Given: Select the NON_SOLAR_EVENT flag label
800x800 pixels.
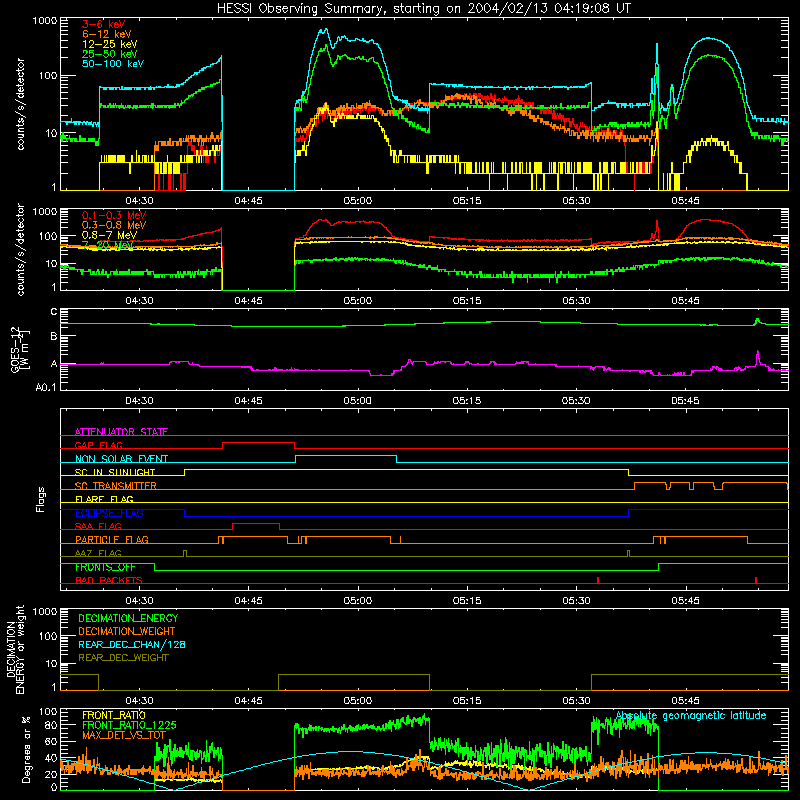Looking at the screenshot, I should [x=121, y=459].
